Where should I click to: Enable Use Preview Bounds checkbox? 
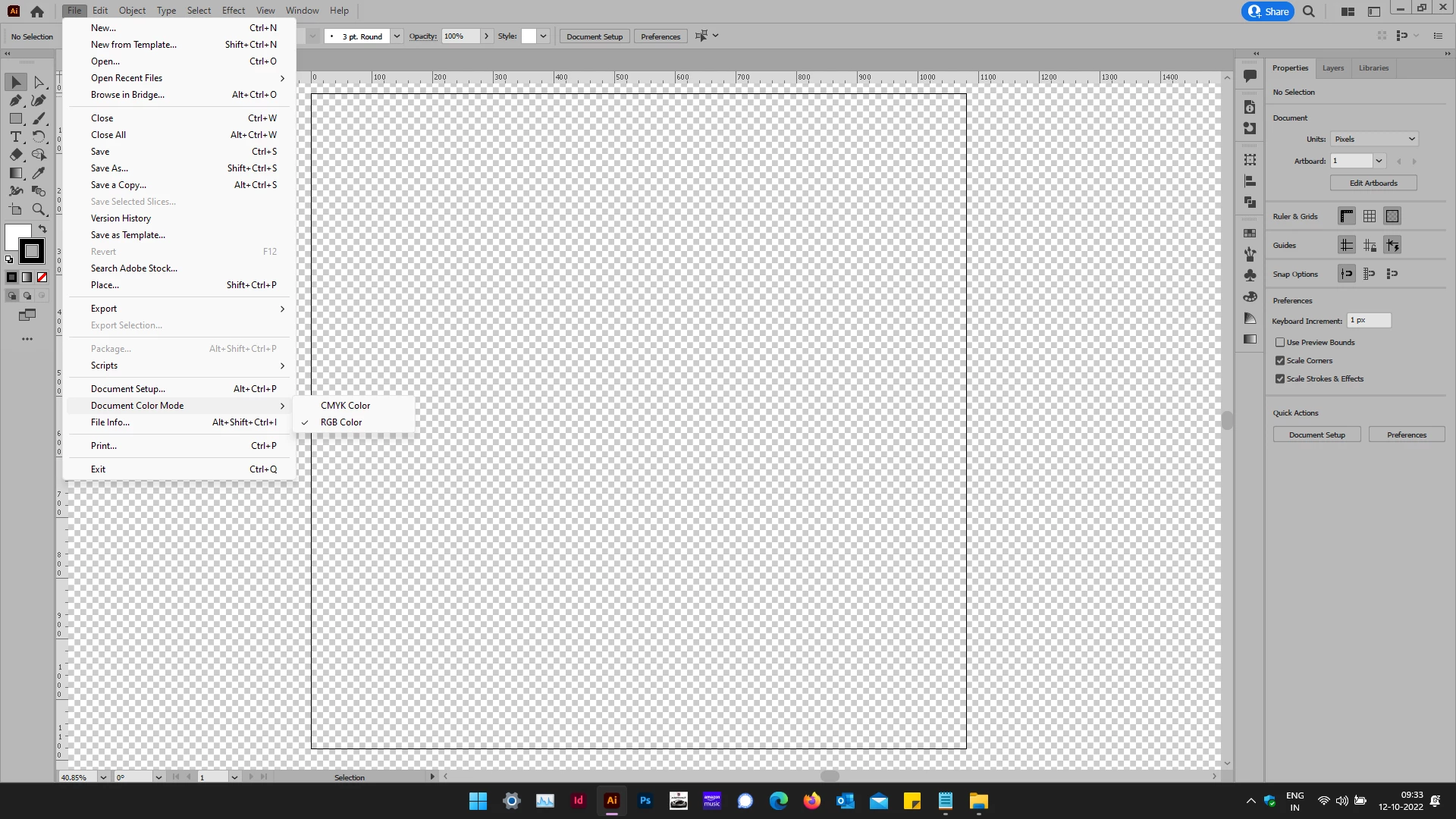point(1280,343)
